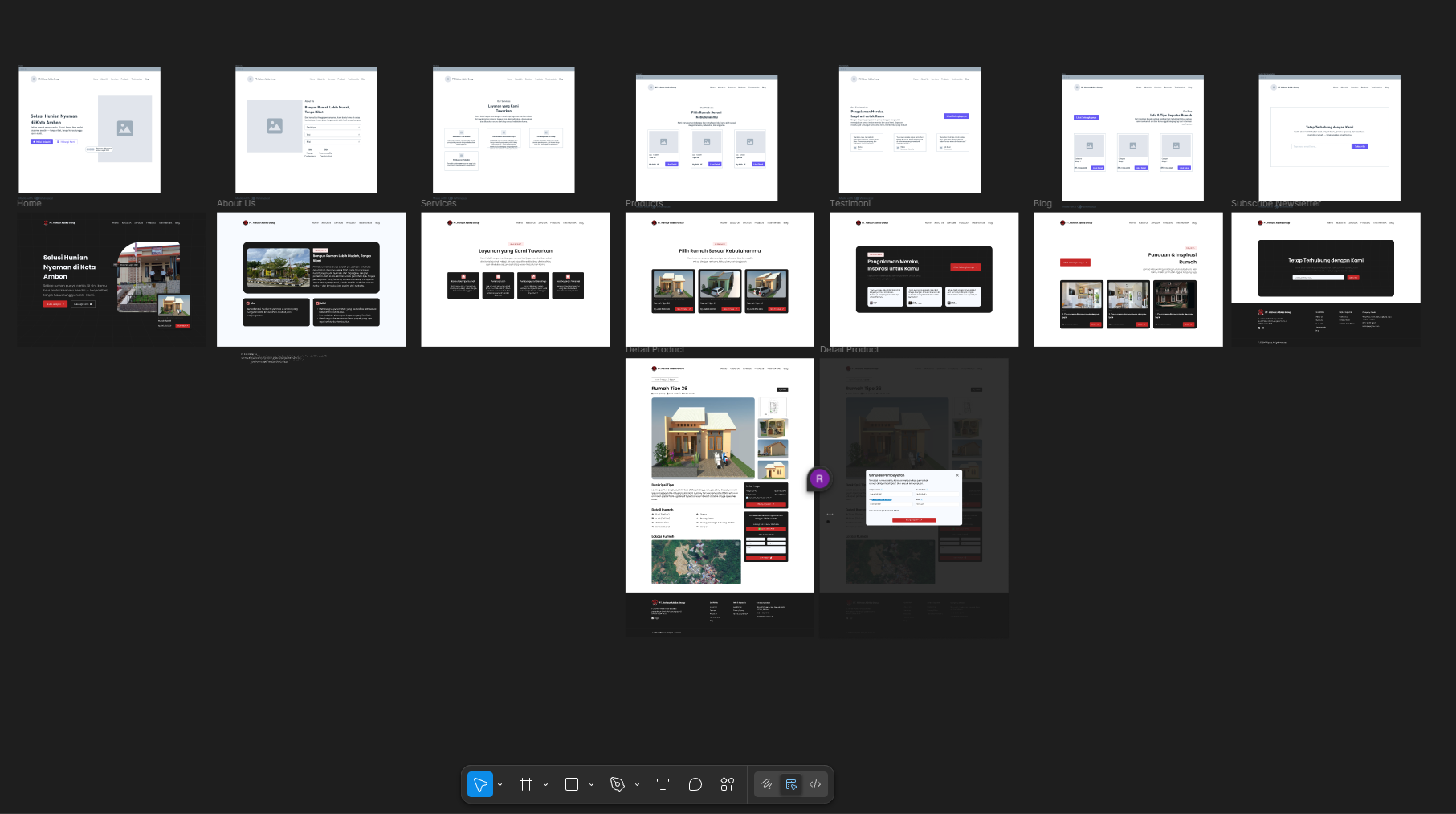1456x814 pixels.
Task: Select the Comment tool
Action: 695,784
